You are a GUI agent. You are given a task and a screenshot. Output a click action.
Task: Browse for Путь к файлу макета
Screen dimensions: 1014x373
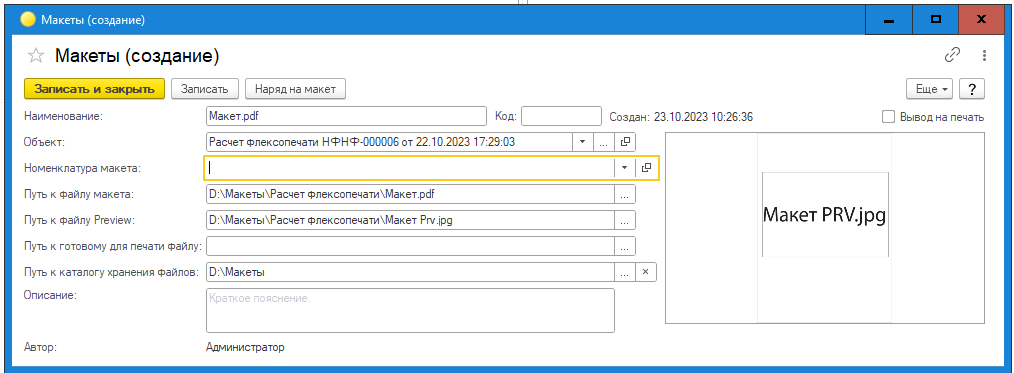[x=625, y=193]
